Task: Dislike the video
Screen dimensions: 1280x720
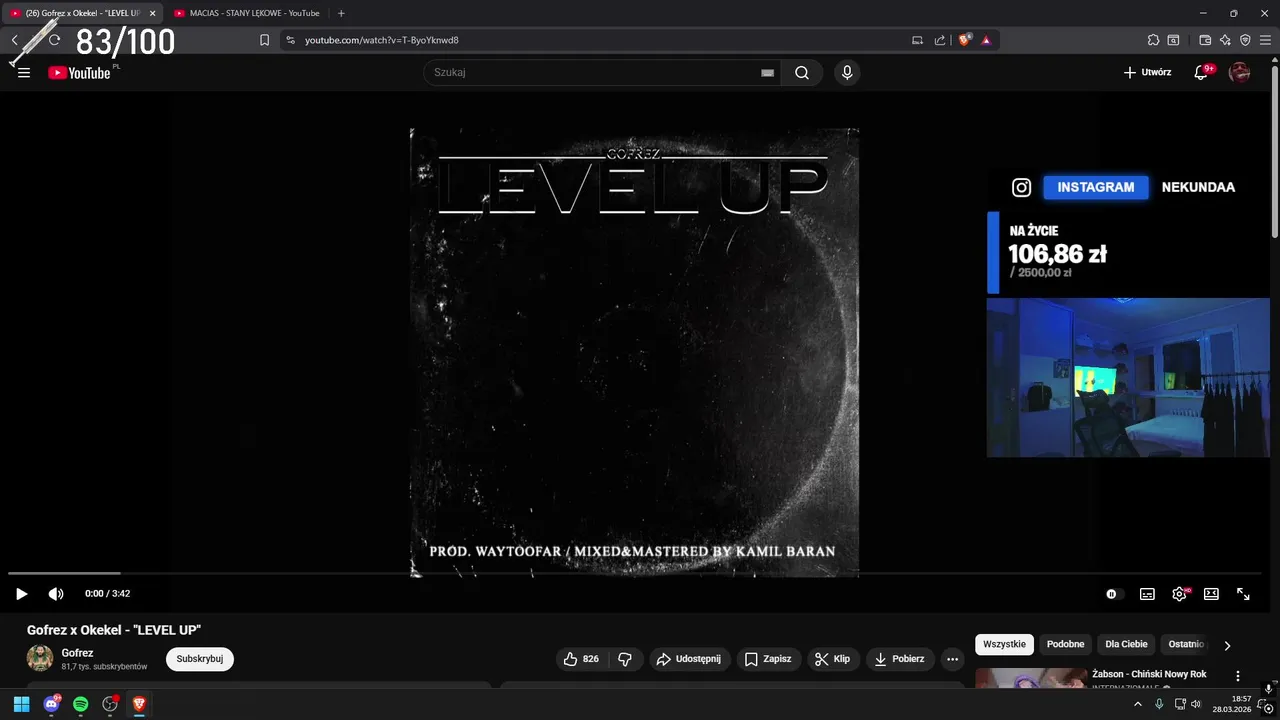Action: coord(625,659)
